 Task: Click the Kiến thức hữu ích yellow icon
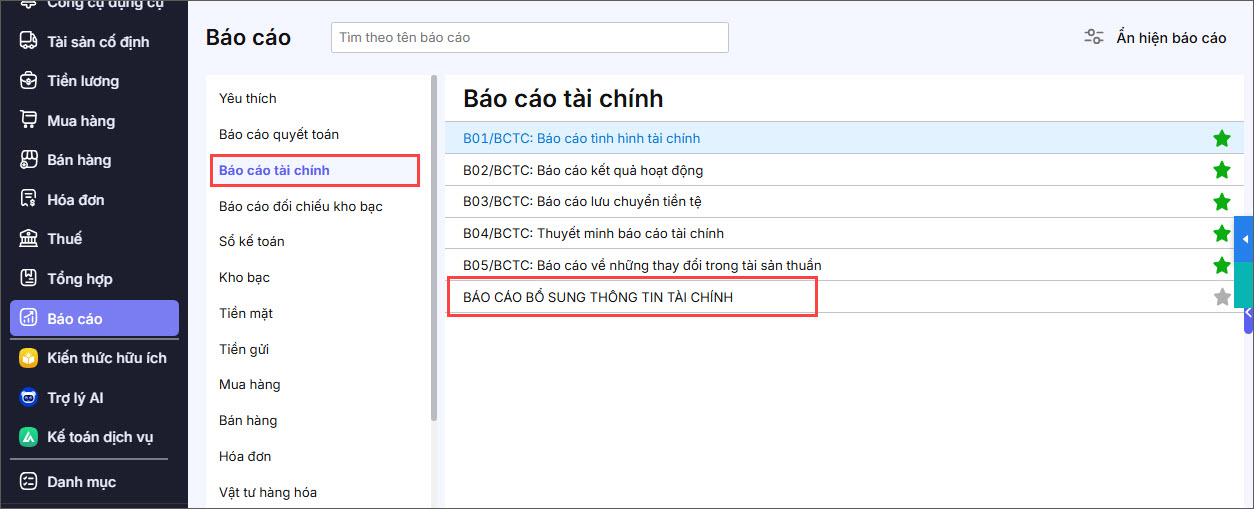point(29,358)
